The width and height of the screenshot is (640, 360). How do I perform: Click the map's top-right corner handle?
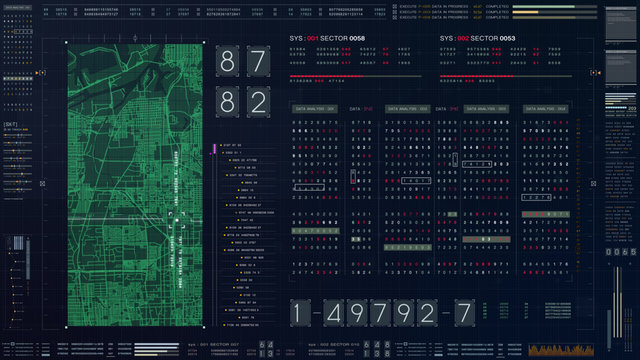[204, 42]
